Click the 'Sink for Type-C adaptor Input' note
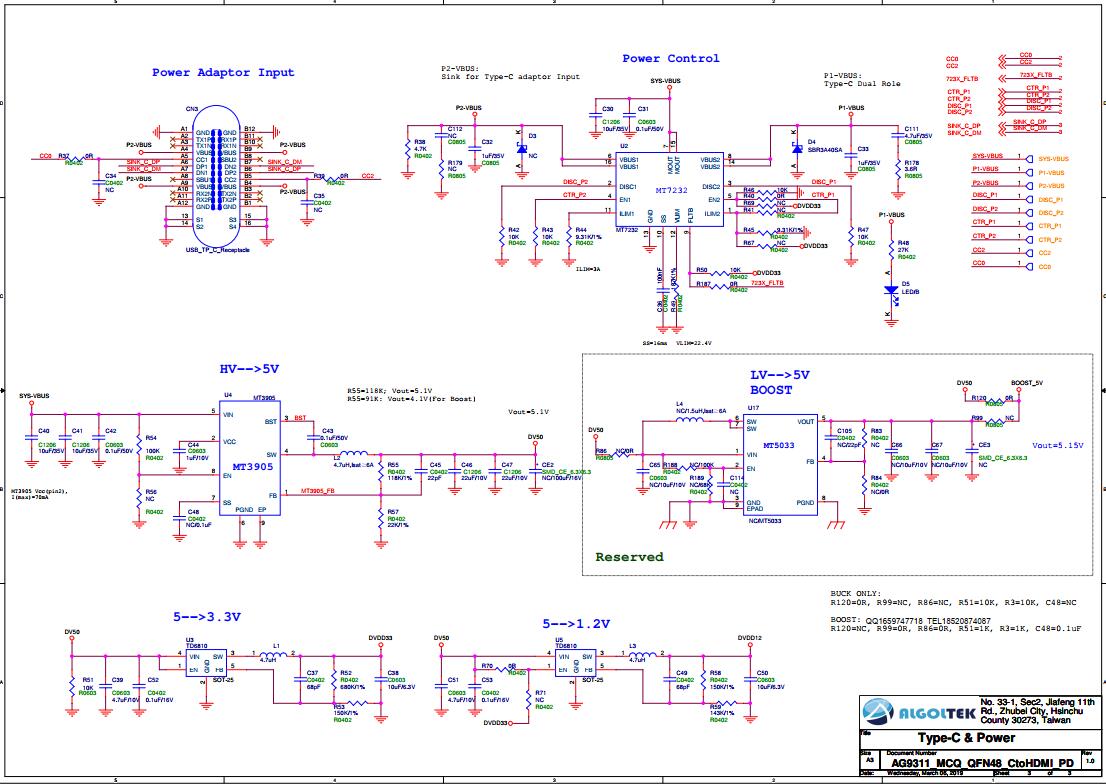The height and width of the screenshot is (784, 1106). coord(511,76)
